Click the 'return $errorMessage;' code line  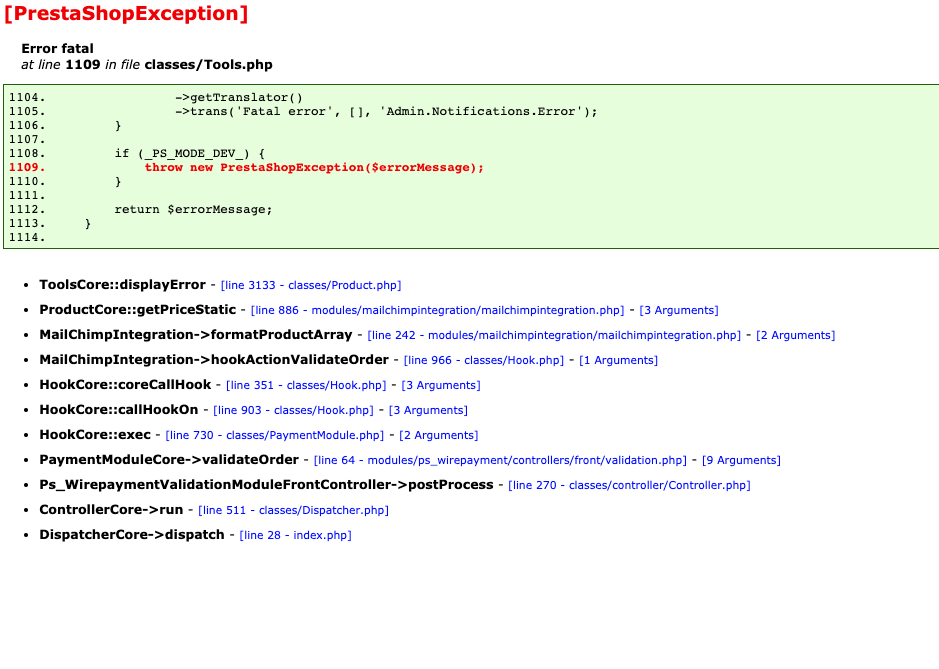point(193,210)
